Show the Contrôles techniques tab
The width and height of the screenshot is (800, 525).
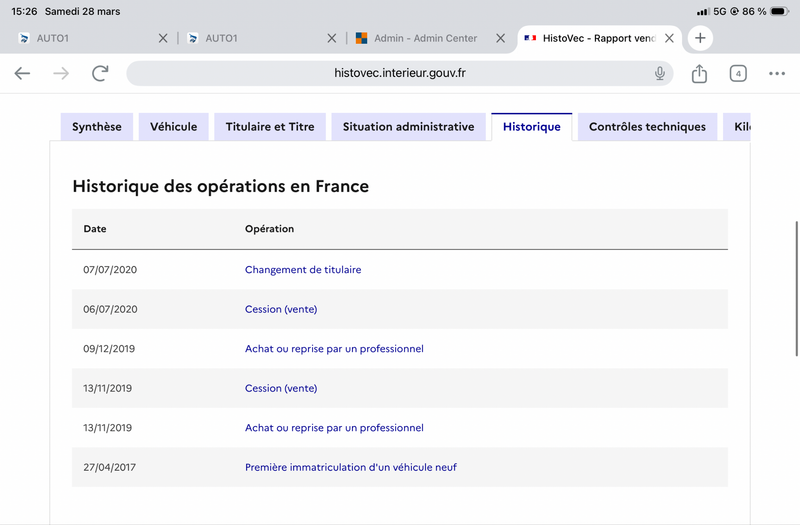pos(647,127)
